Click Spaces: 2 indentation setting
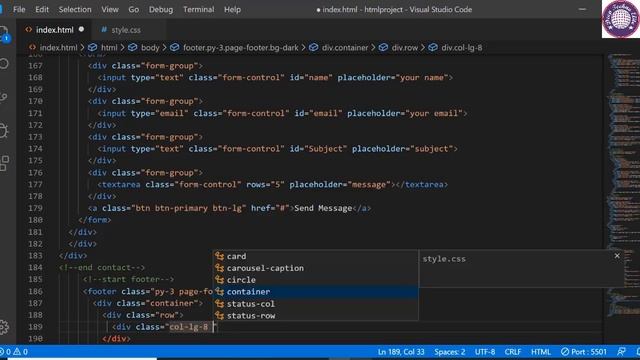640x360 pixels. pos(449,352)
